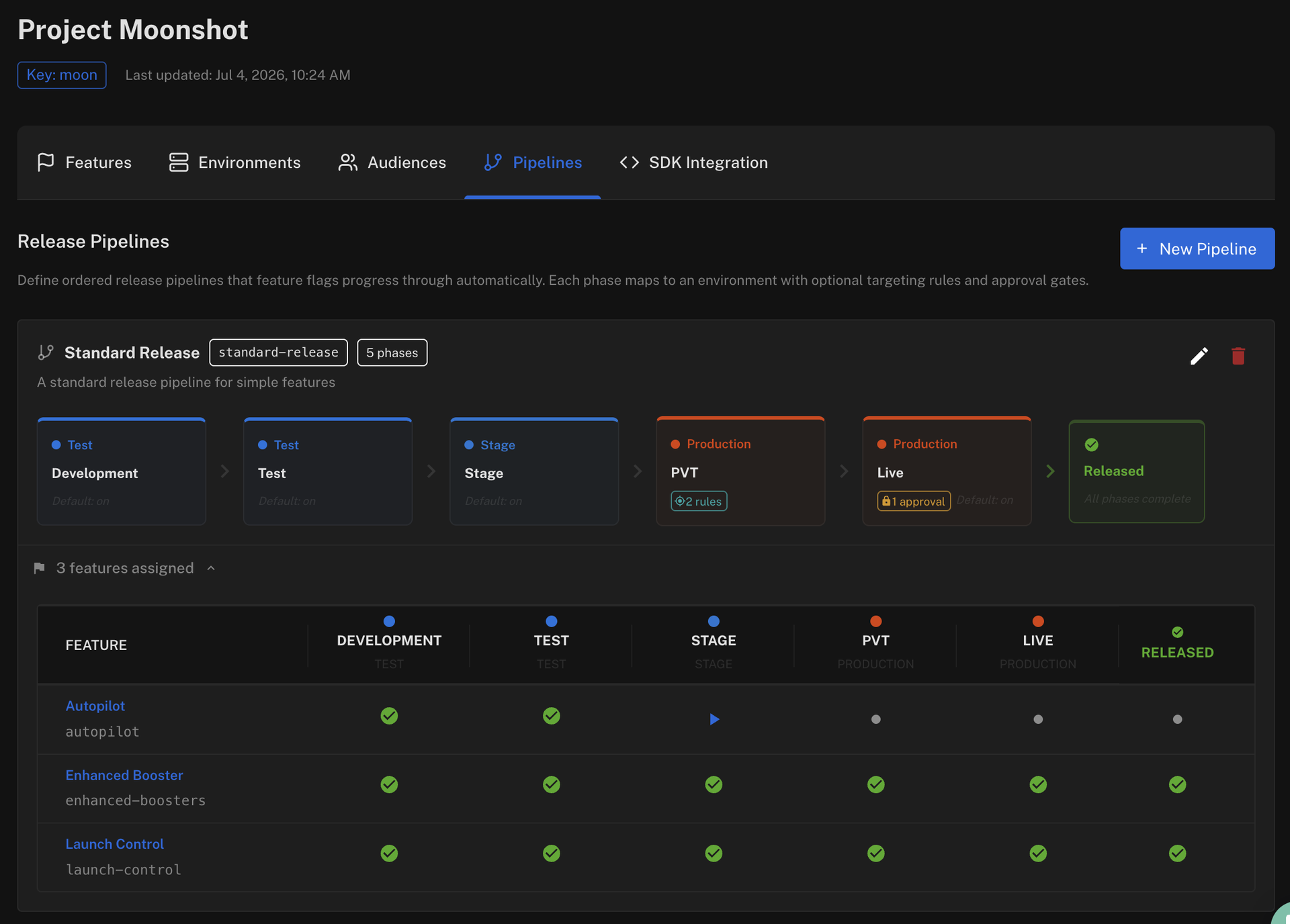Click the Autopilot PVT pending dot
The width and height of the screenshot is (1290, 924).
tap(876, 719)
